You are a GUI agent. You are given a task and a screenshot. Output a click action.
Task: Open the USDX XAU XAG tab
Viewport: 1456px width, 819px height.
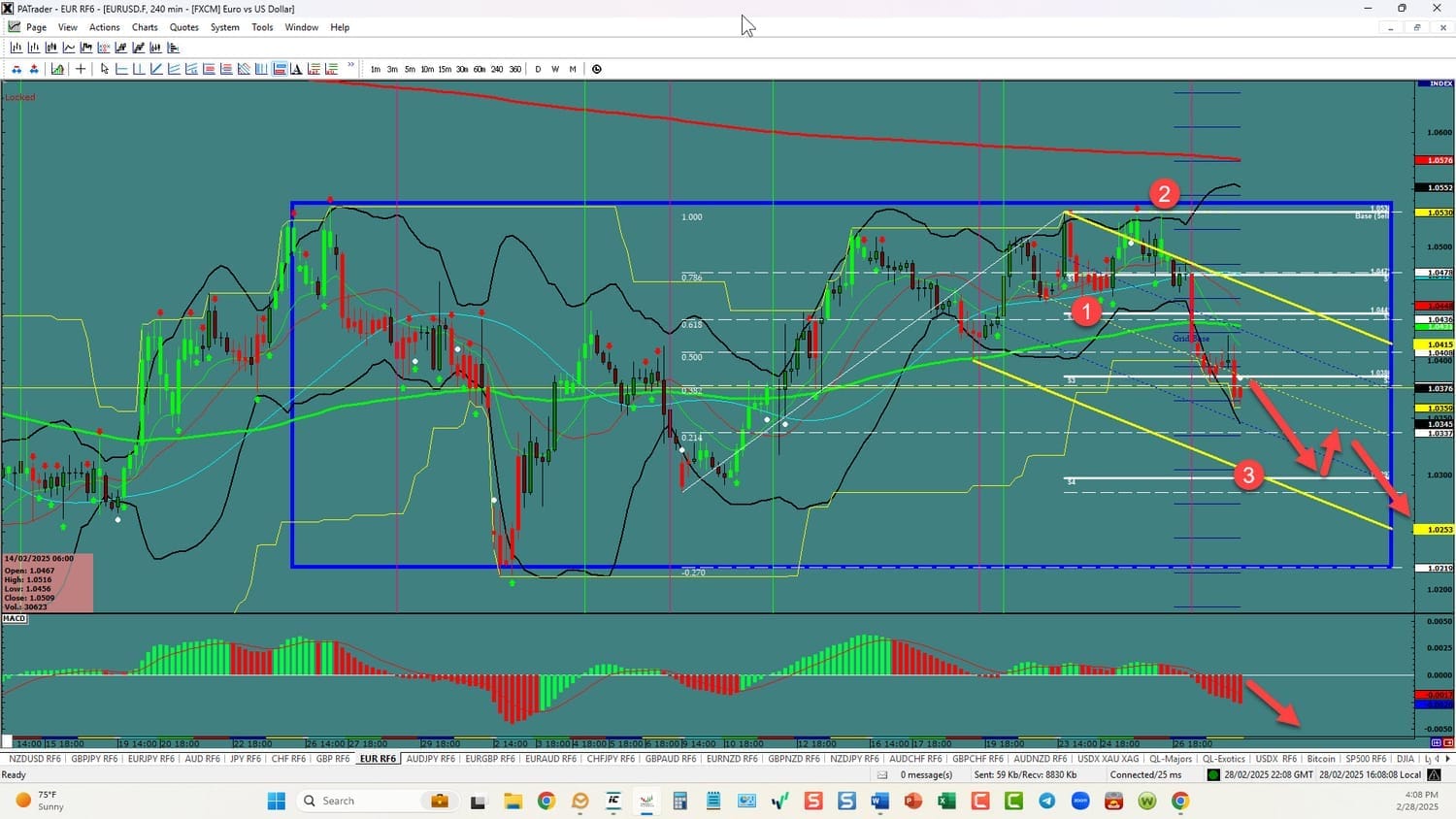point(1108,759)
